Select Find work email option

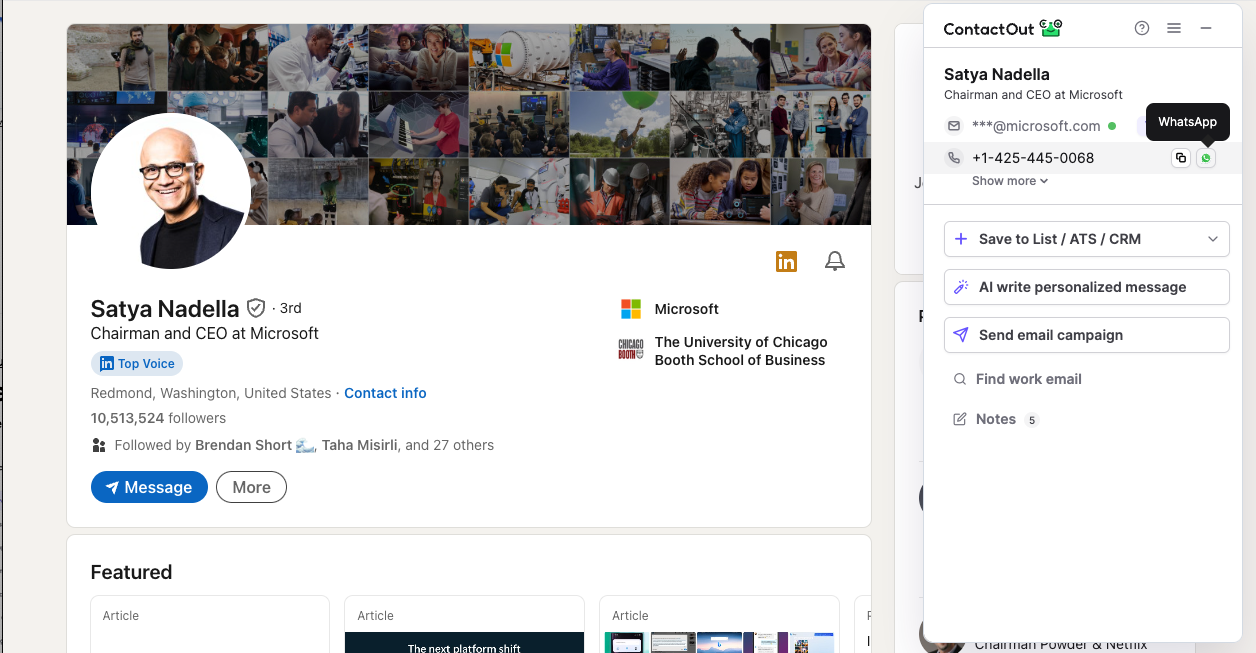coord(1028,379)
